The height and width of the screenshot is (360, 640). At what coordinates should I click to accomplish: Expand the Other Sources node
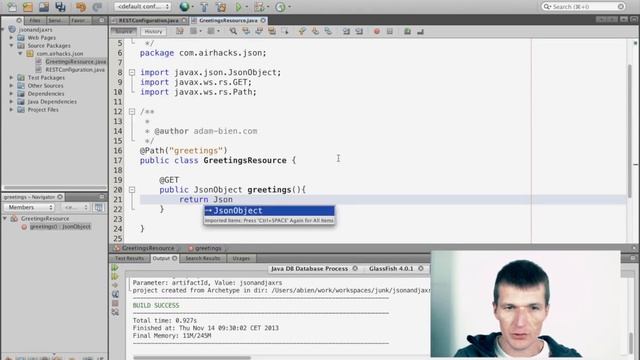coord(11,85)
